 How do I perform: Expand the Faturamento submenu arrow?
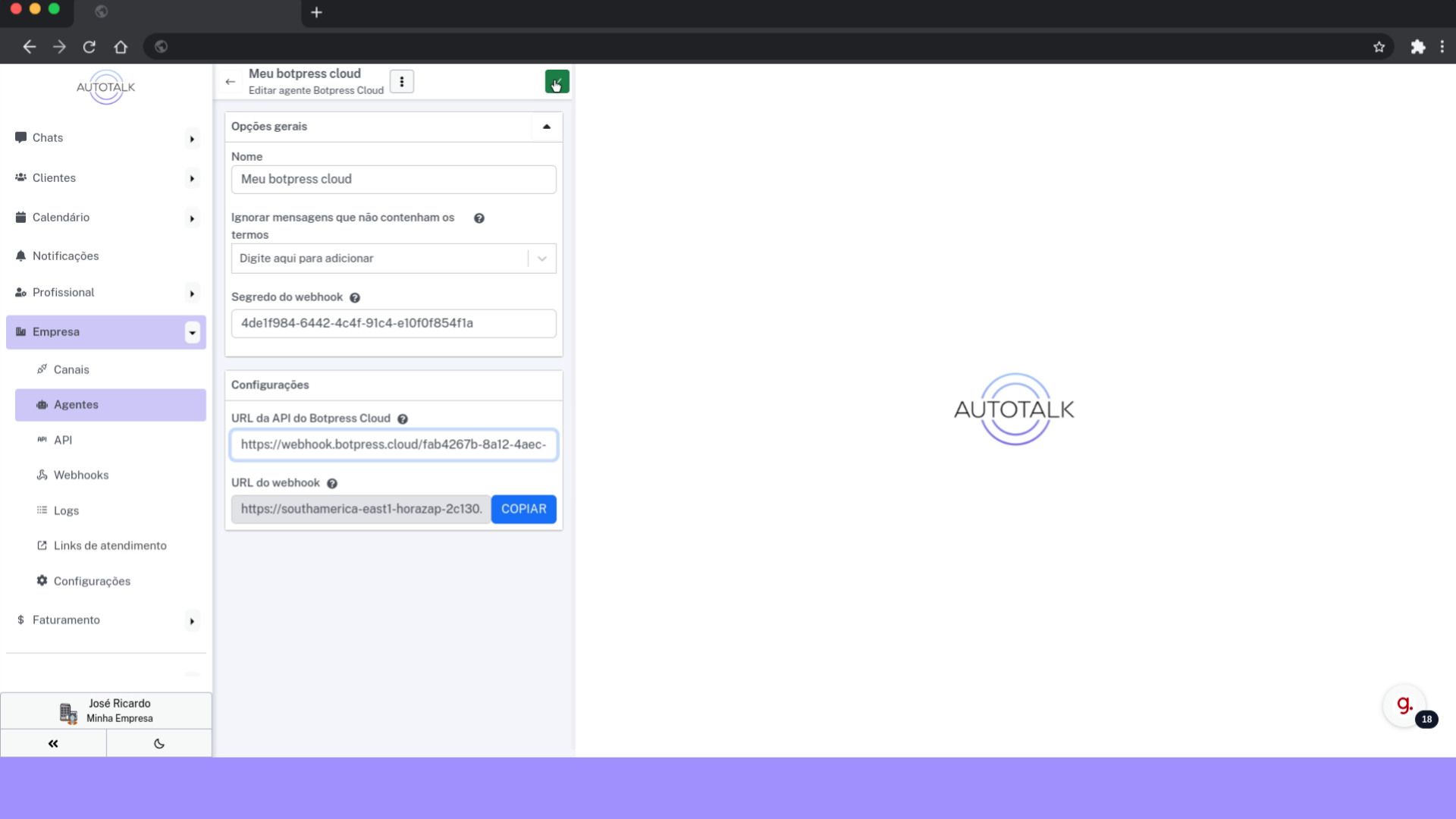click(193, 622)
